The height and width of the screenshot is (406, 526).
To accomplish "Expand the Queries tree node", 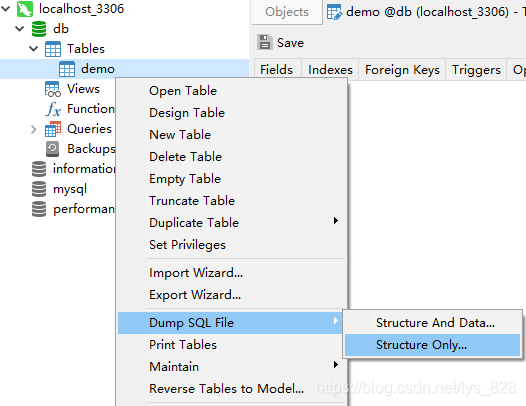I will coord(34,129).
